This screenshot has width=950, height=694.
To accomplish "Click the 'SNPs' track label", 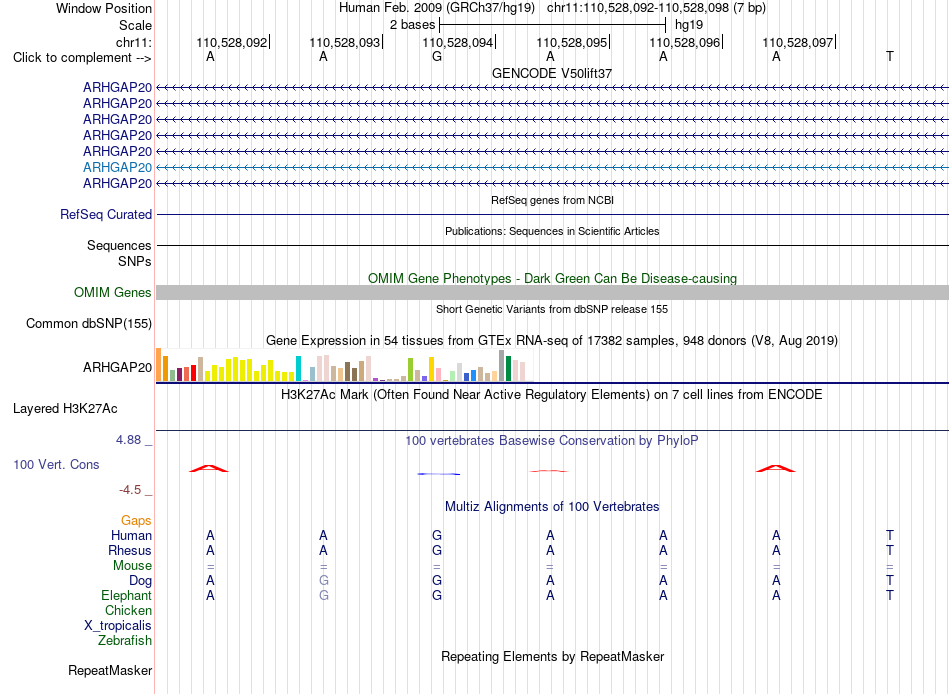I will point(135,261).
